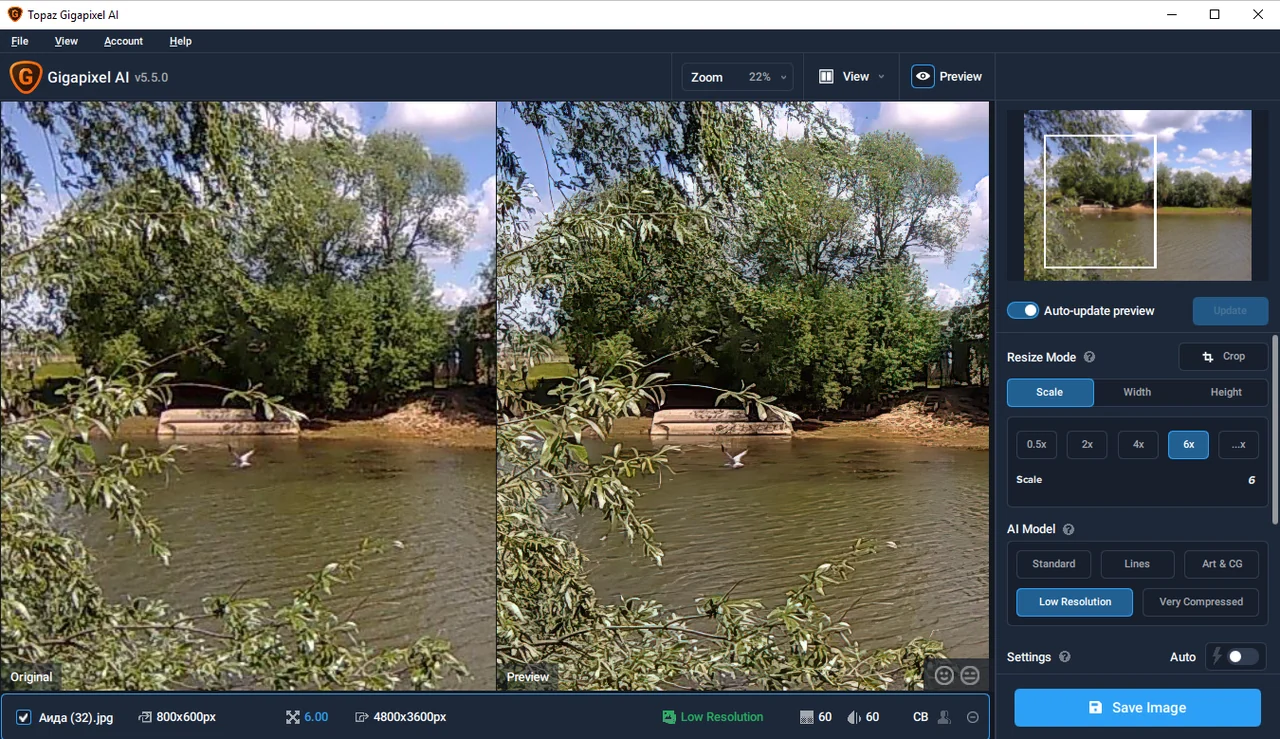Choose the 4x scale button
Viewport: 1280px width, 739px height.
1138,444
